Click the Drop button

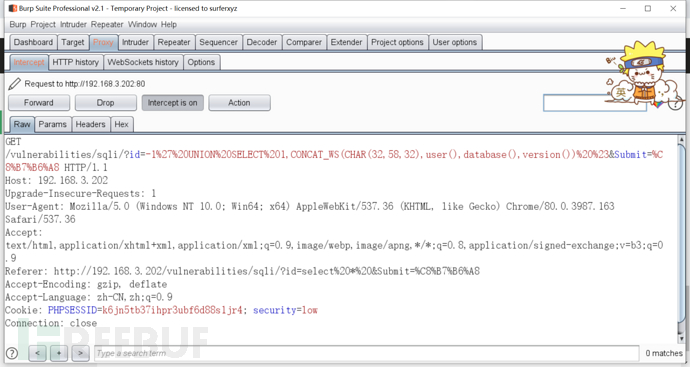106,103
